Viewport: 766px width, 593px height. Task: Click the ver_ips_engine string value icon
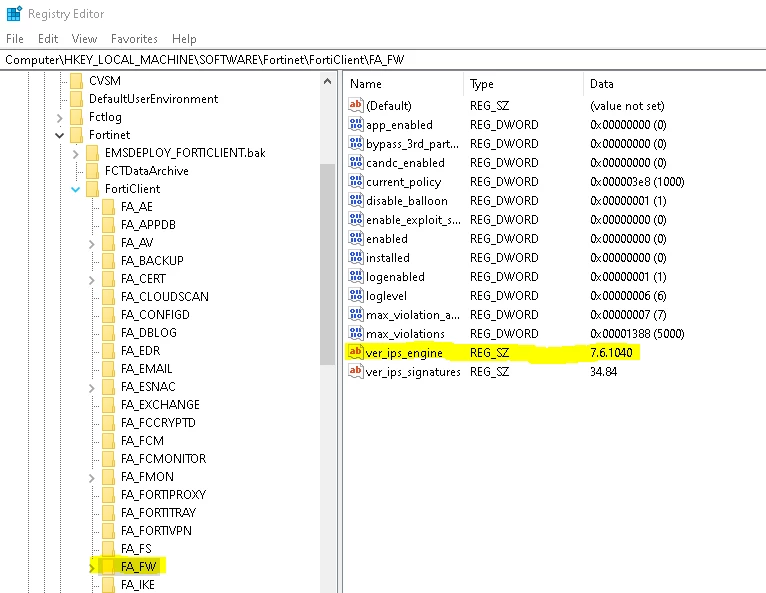pyautogui.click(x=356, y=352)
